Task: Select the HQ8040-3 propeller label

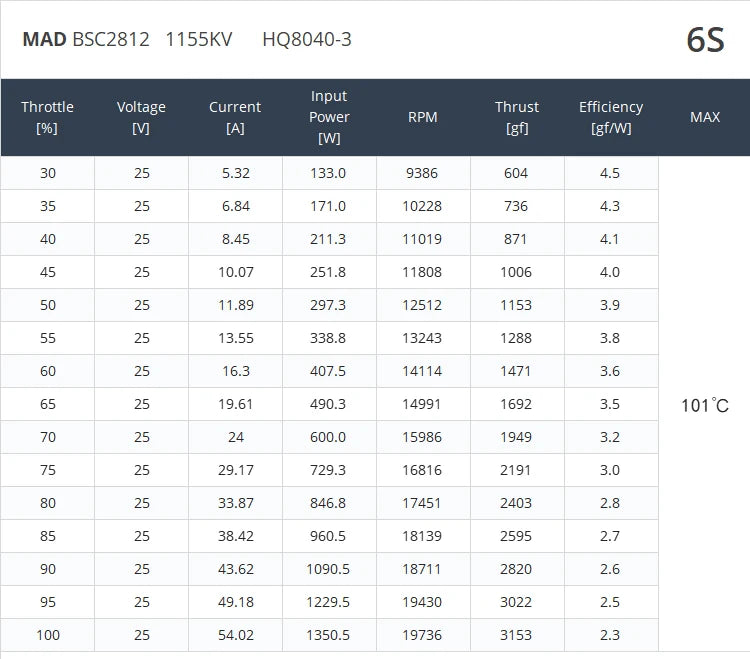Action: [307, 40]
